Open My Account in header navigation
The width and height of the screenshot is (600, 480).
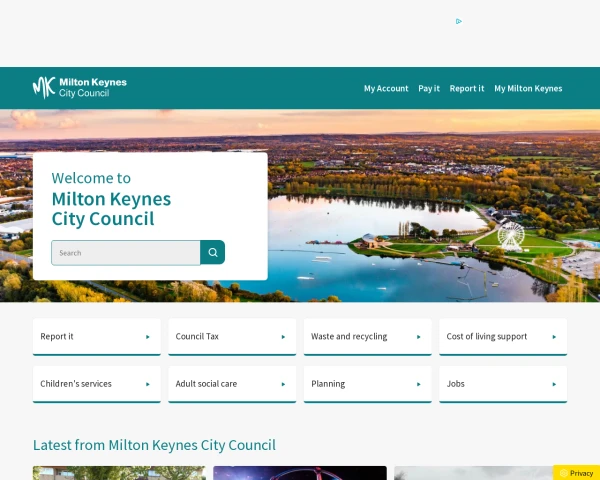[x=386, y=88]
